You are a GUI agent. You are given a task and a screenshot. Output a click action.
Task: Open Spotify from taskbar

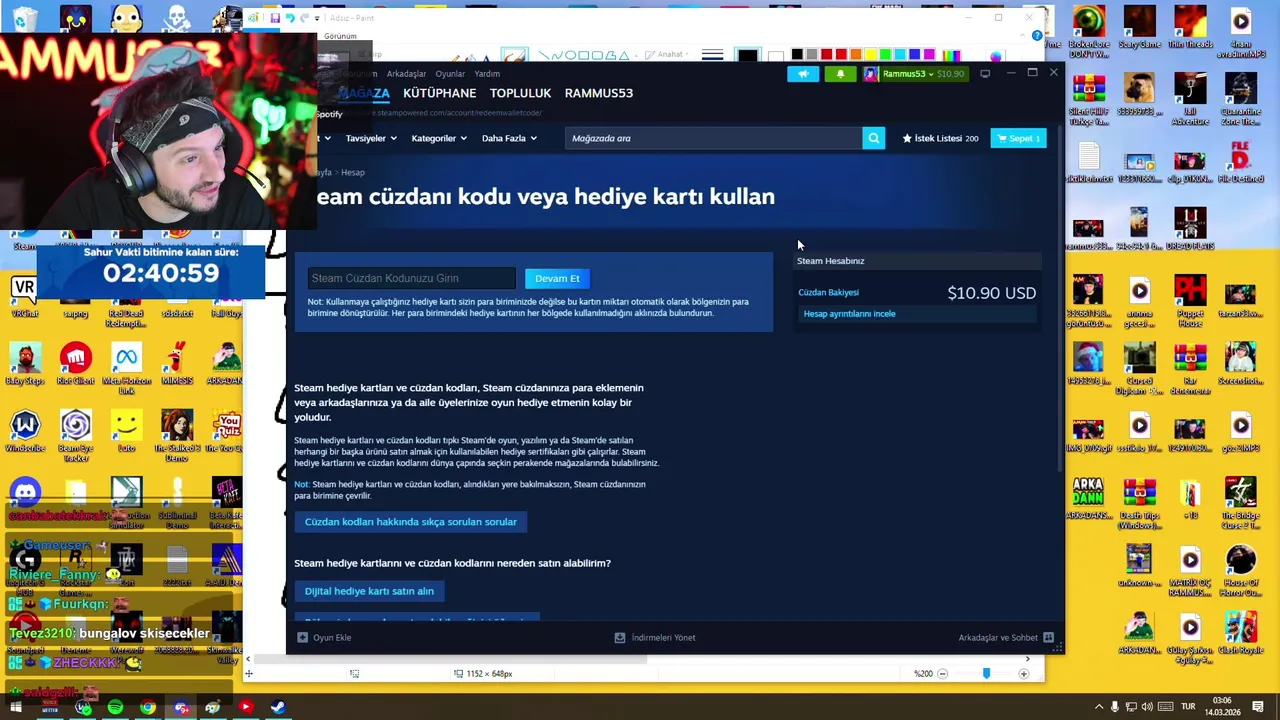pyautogui.click(x=115, y=708)
